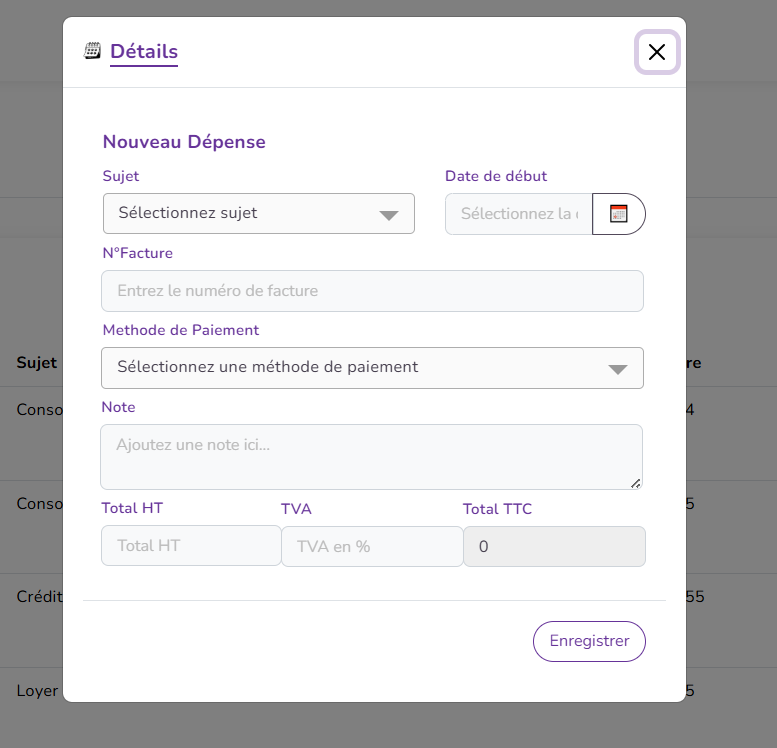The image size is (777, 748).
Task: Select the Total HT input box
Action: tap(190, 546)
